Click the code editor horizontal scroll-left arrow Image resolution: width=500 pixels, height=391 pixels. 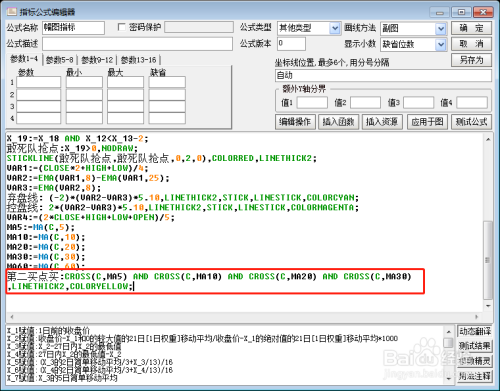coord(12,317)
